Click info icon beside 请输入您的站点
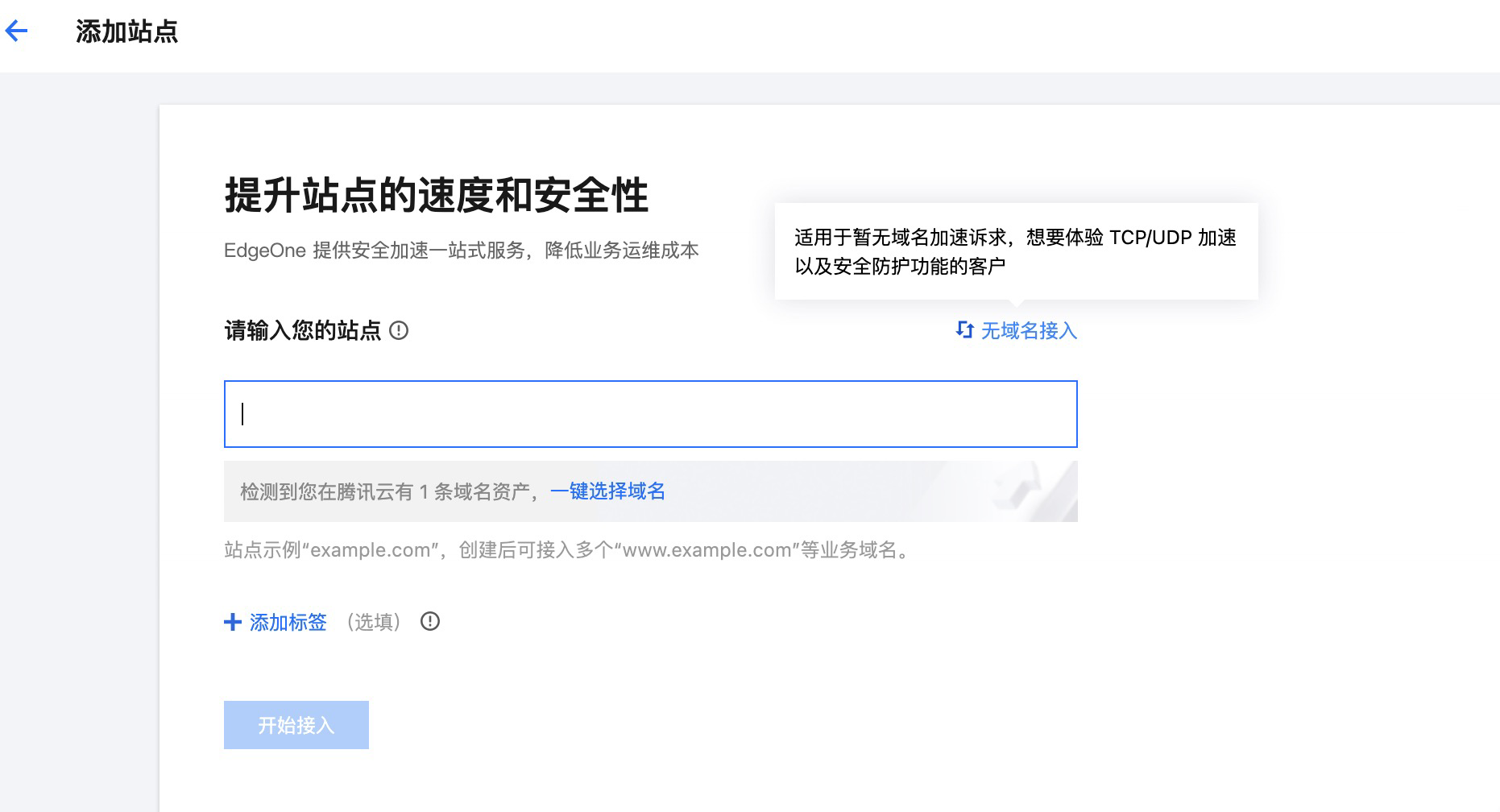1500x812 pixels. [399, 330]
